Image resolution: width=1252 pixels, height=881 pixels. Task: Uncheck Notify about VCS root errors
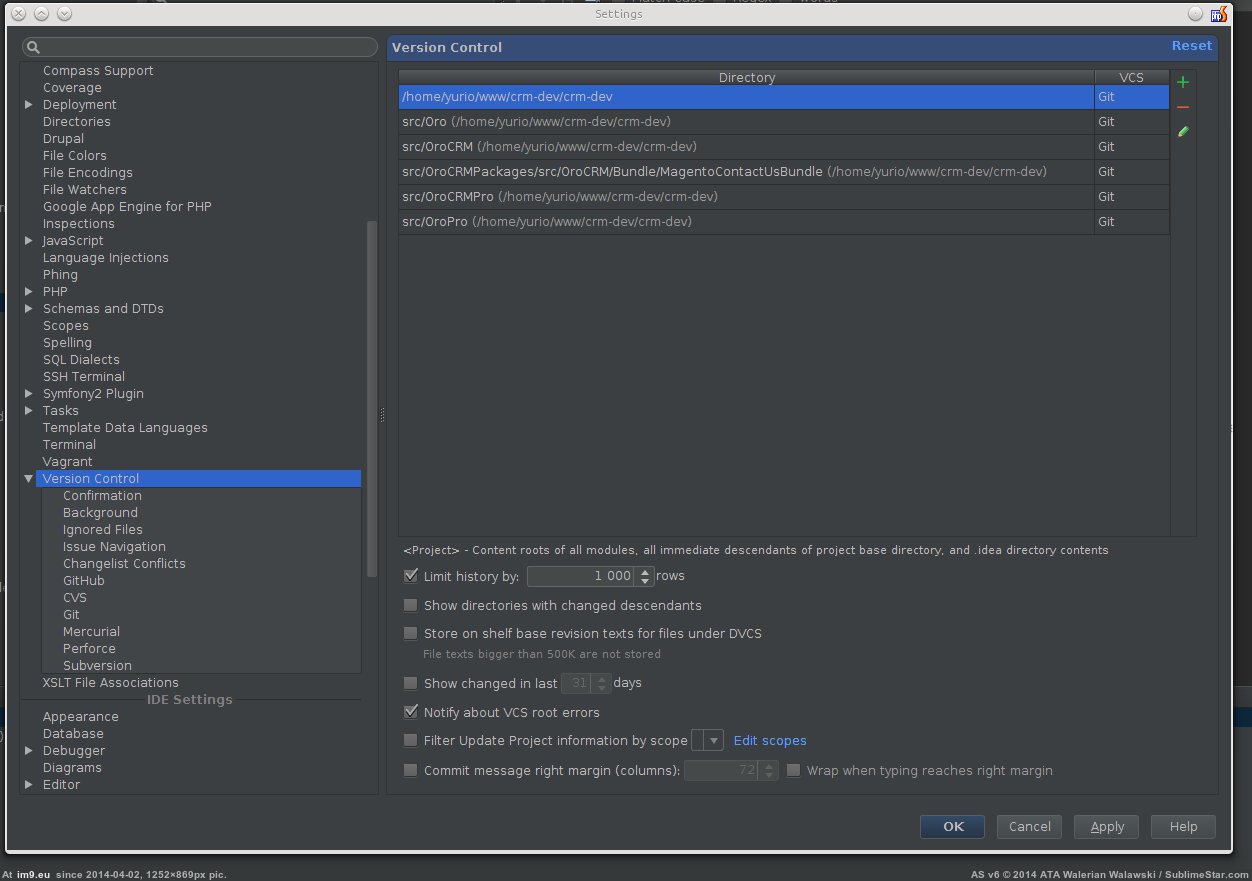[x=410, y=713]
